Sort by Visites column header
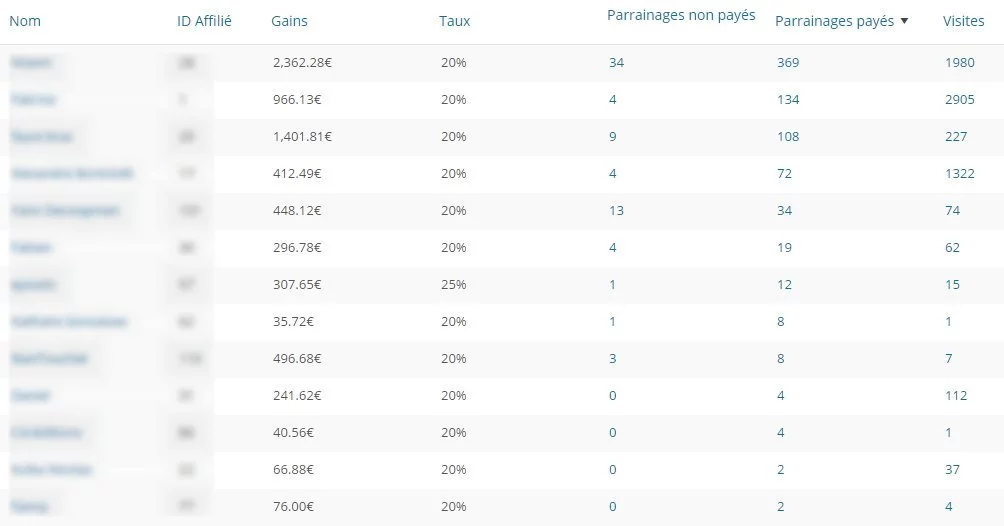Viewport: 1004px width, 526px height. point(964,21)
